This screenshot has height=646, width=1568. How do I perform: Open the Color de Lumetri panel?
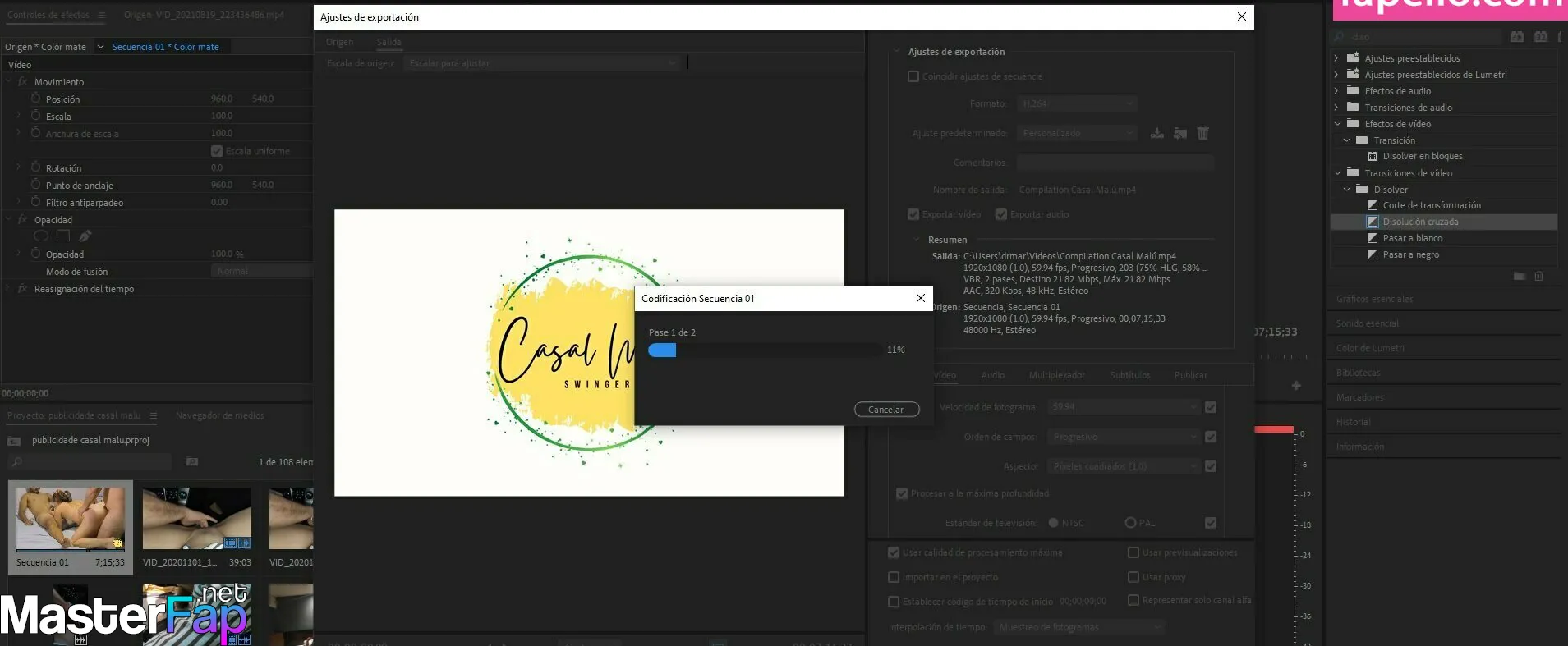click(x=1370, y=348)
